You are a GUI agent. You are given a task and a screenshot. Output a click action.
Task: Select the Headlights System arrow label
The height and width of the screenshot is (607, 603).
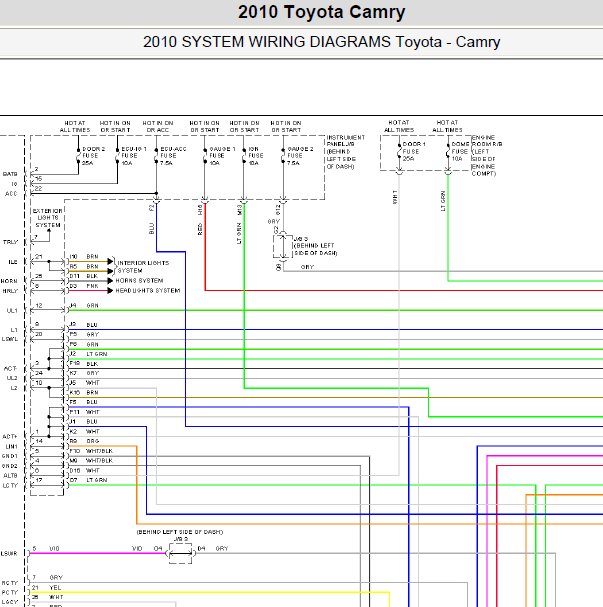coord(148,290)
